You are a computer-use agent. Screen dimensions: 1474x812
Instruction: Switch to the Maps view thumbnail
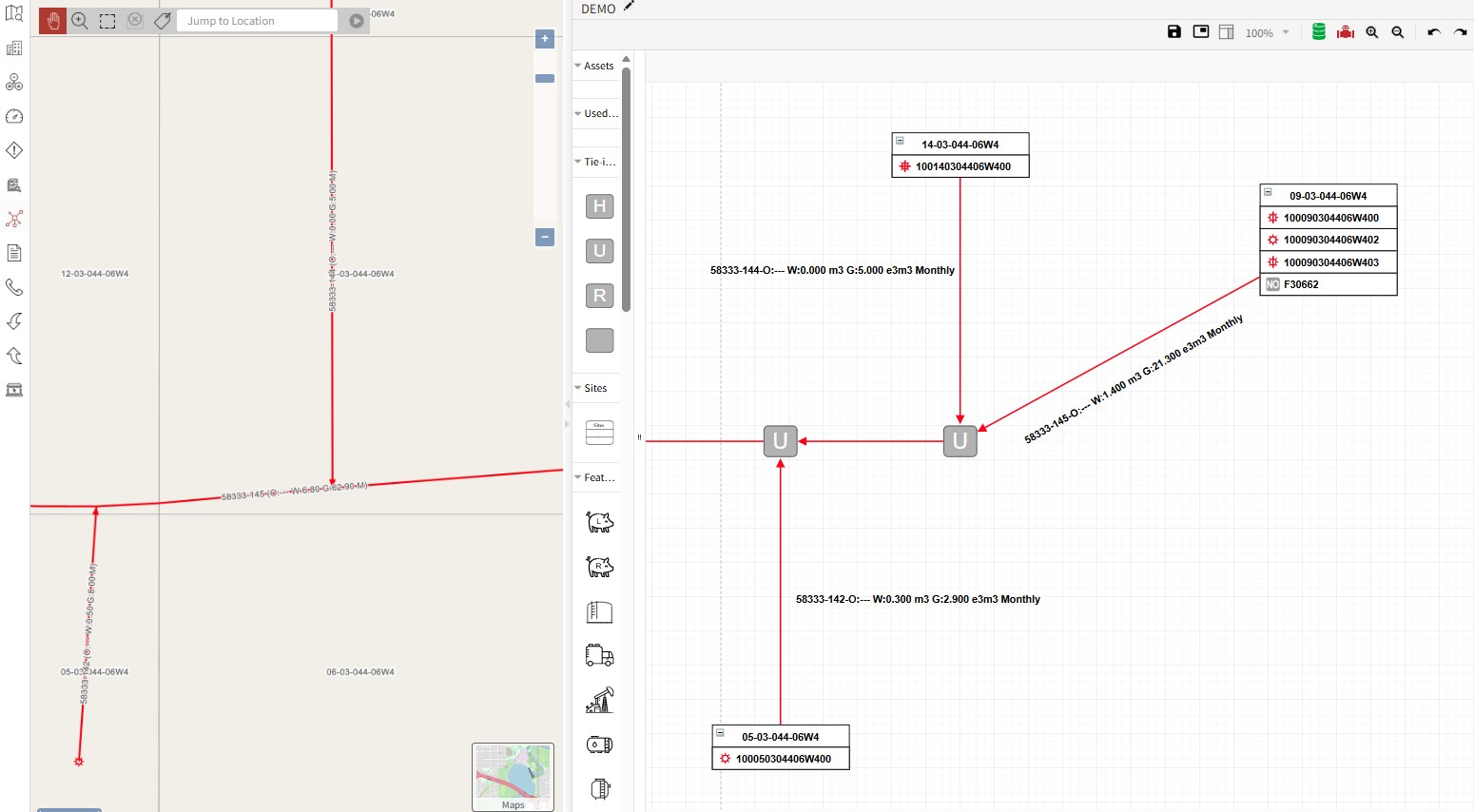tap(513, 776)
